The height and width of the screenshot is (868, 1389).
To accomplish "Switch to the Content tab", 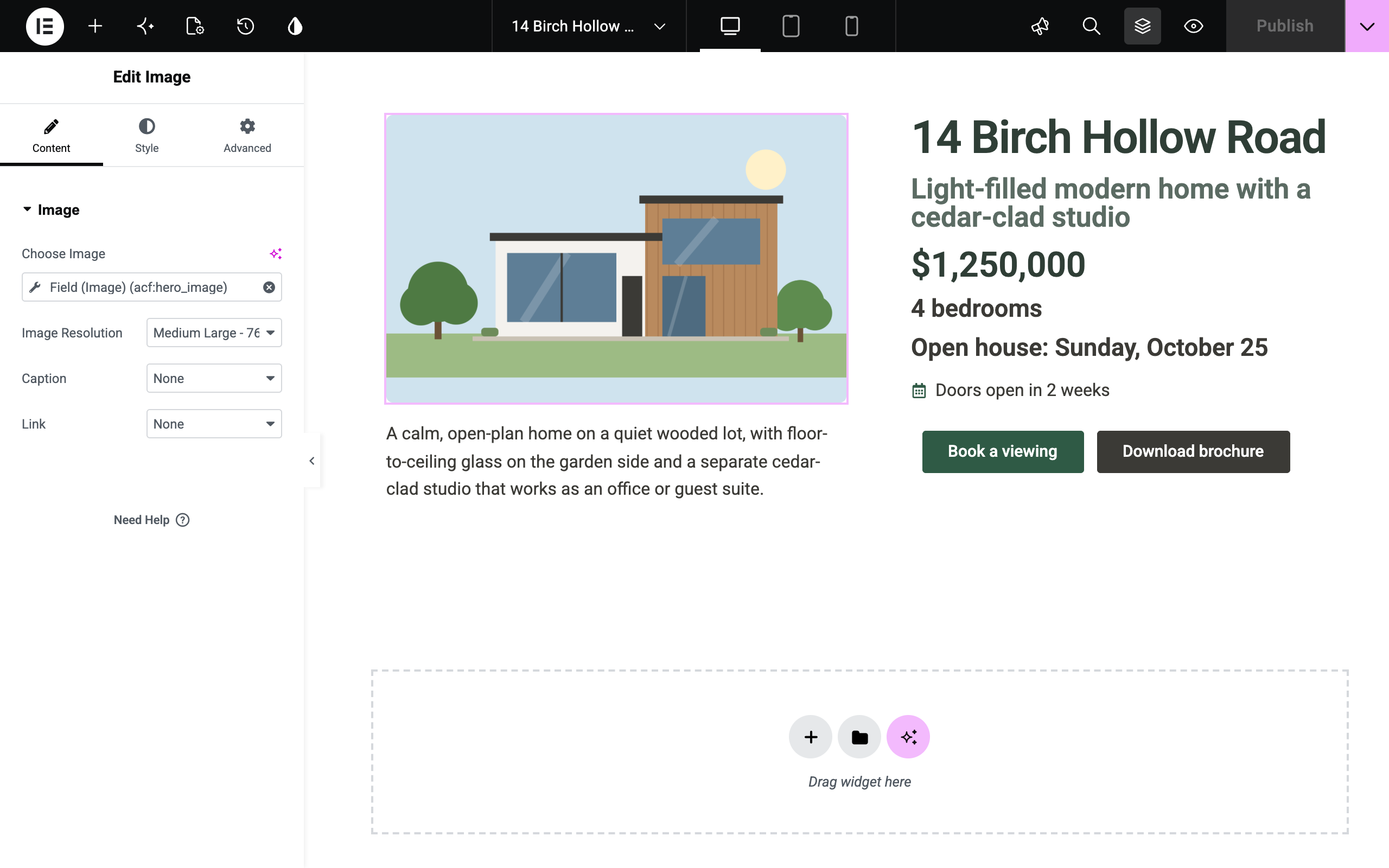I will coord(51,136).
